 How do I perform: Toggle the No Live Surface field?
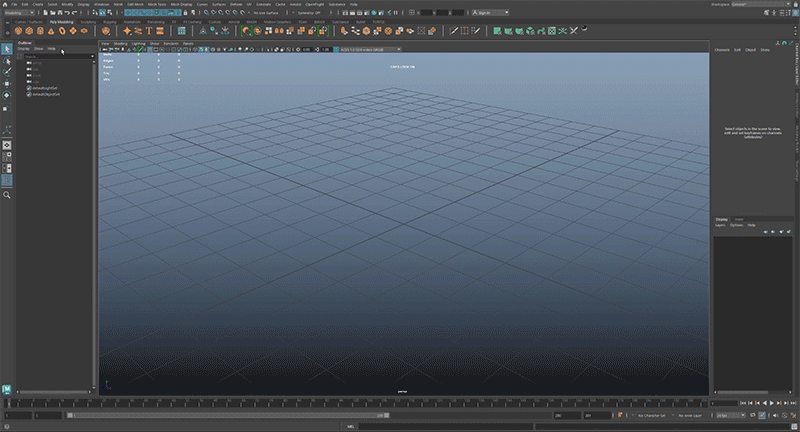[267, 12]
